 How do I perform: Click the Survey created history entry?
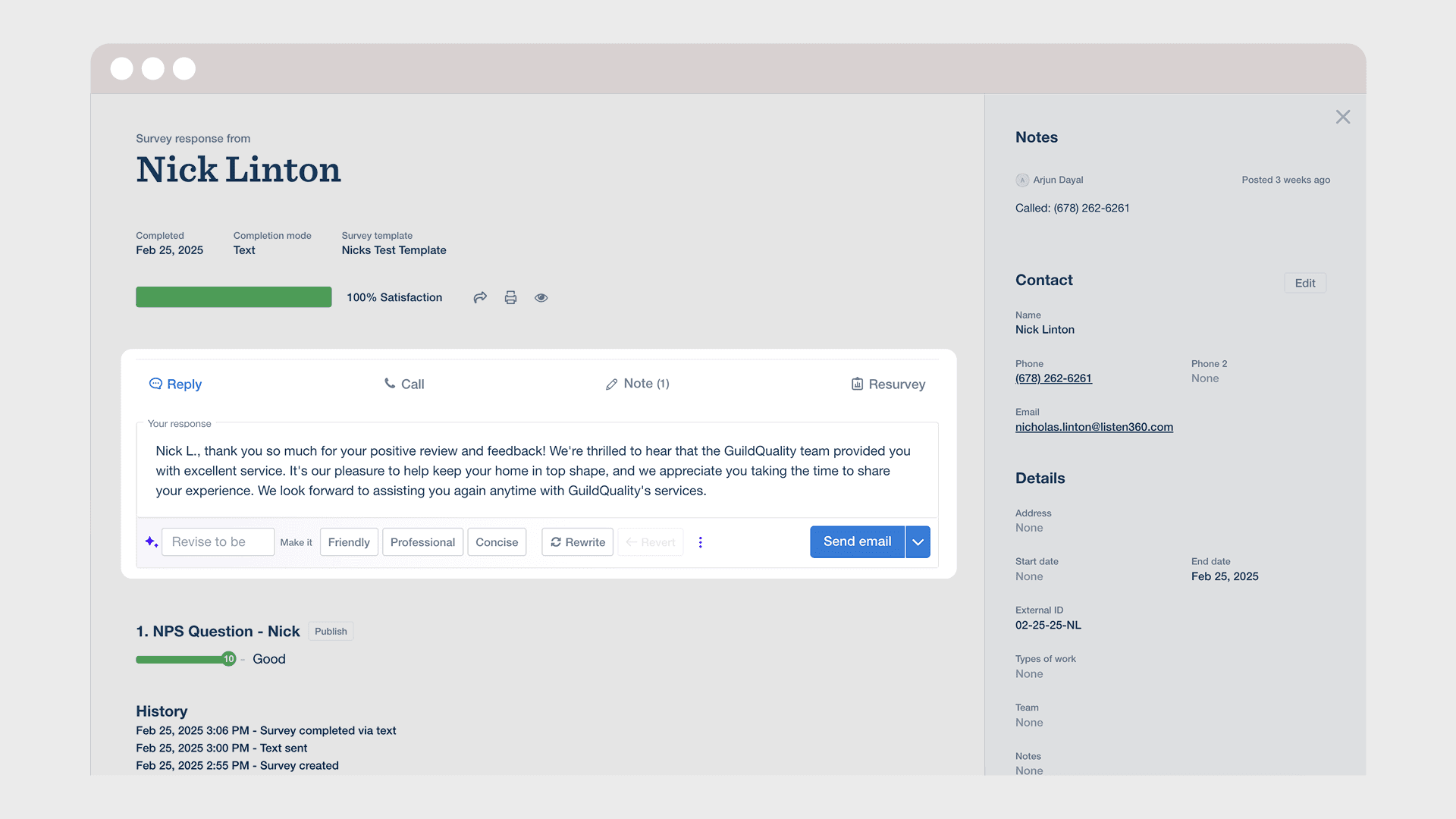237,765
